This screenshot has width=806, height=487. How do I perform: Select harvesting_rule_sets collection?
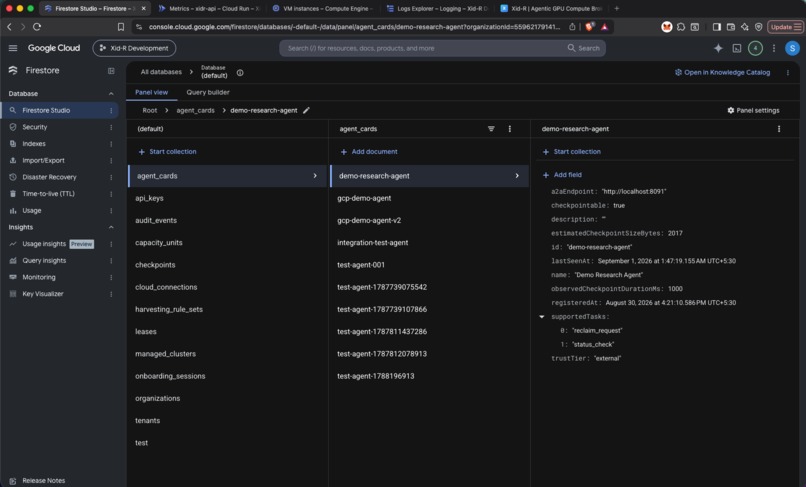(227, 309)
